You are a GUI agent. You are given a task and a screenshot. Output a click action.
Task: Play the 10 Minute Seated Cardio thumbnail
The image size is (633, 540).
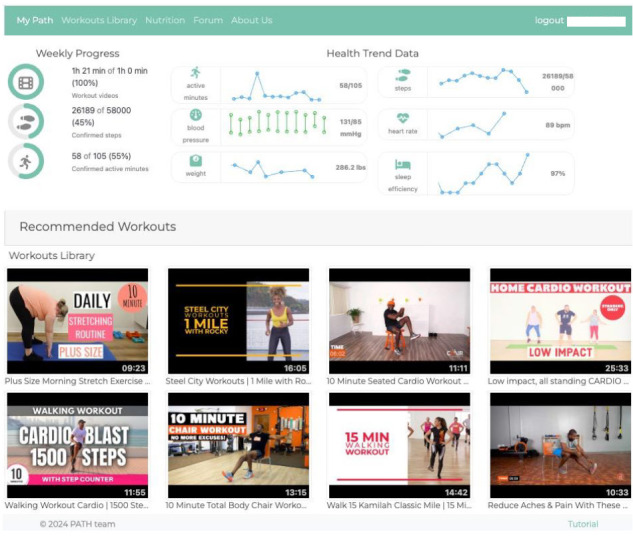point(400,321)
